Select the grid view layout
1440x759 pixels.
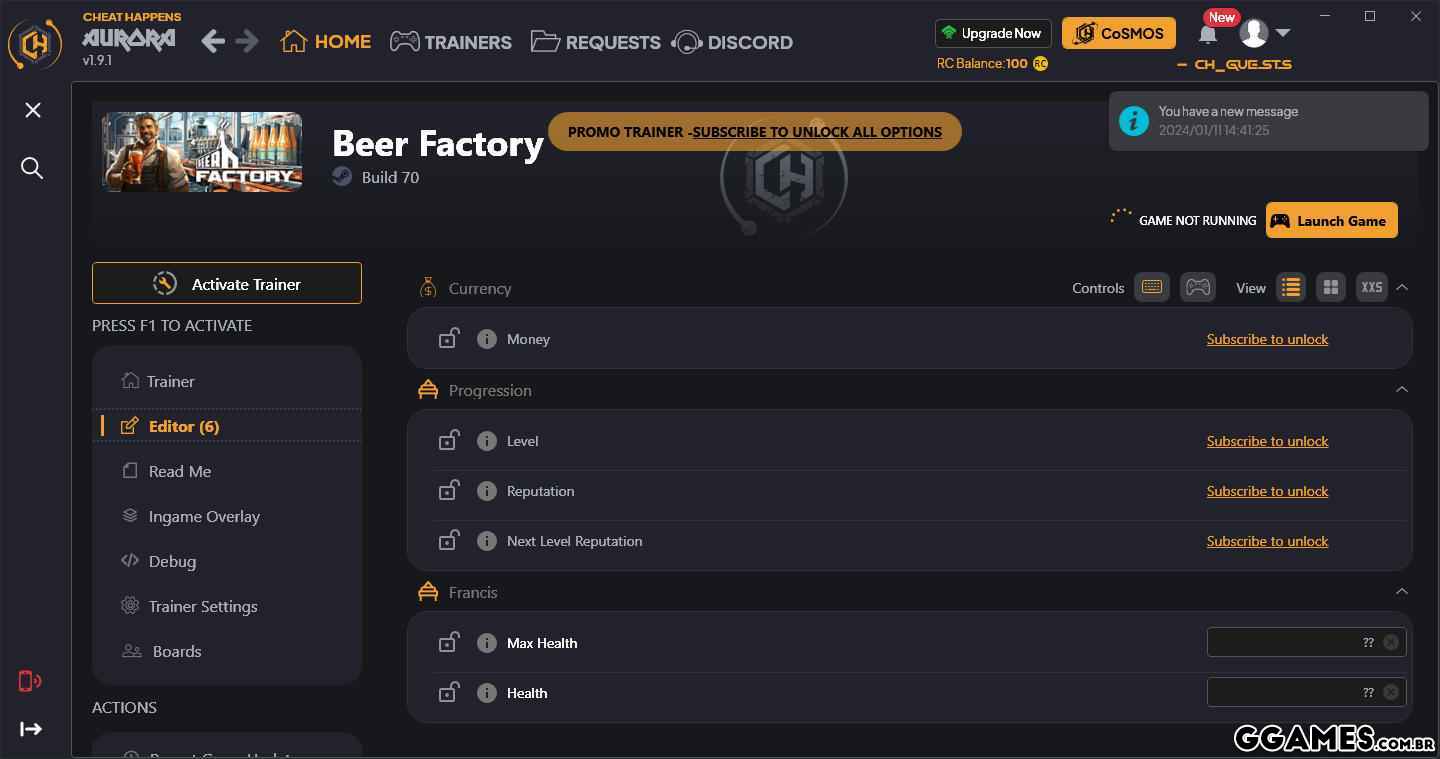click(x=1331, y=287)
